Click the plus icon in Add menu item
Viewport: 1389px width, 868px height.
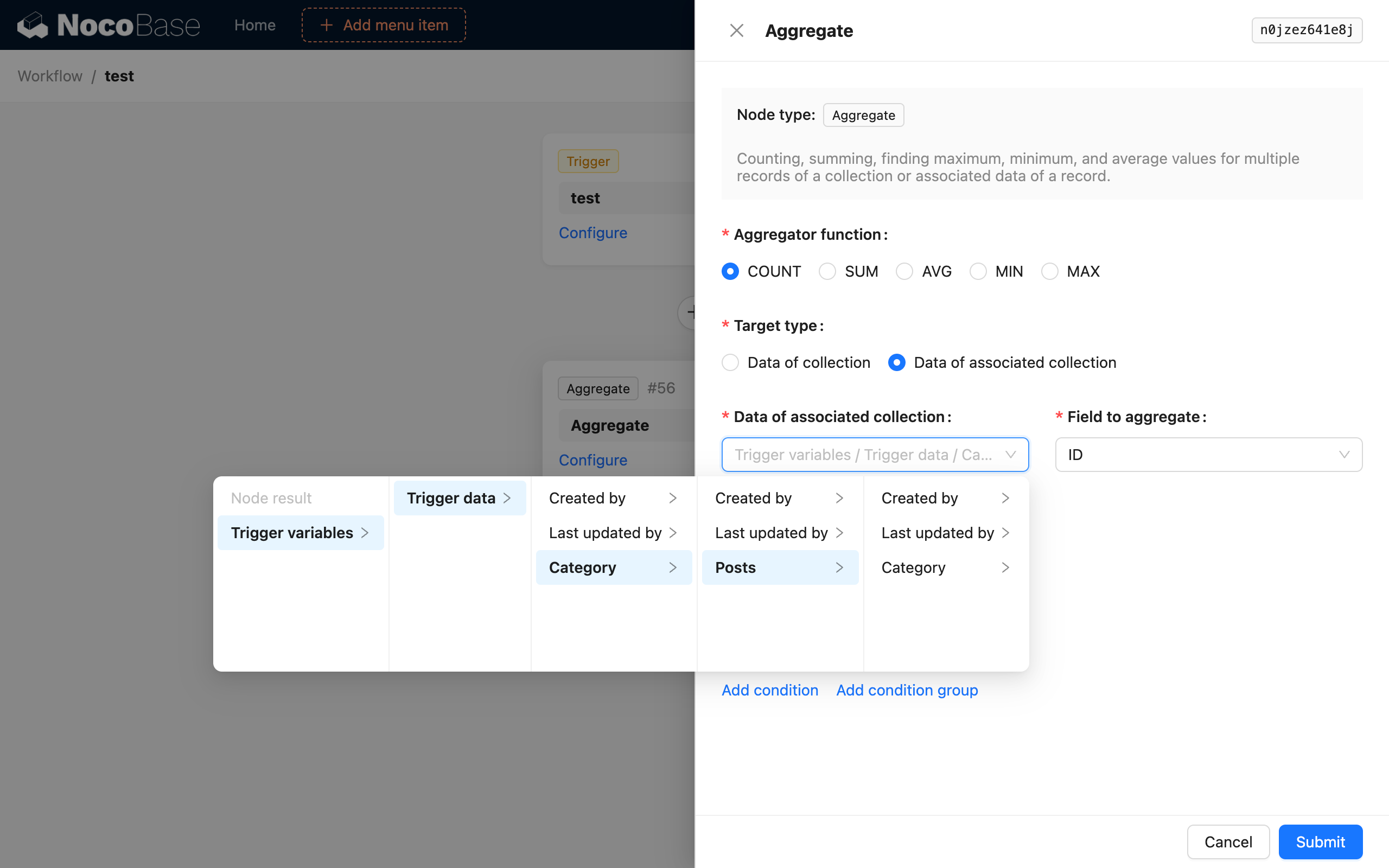pyautogui.click(x=327, y=25)
